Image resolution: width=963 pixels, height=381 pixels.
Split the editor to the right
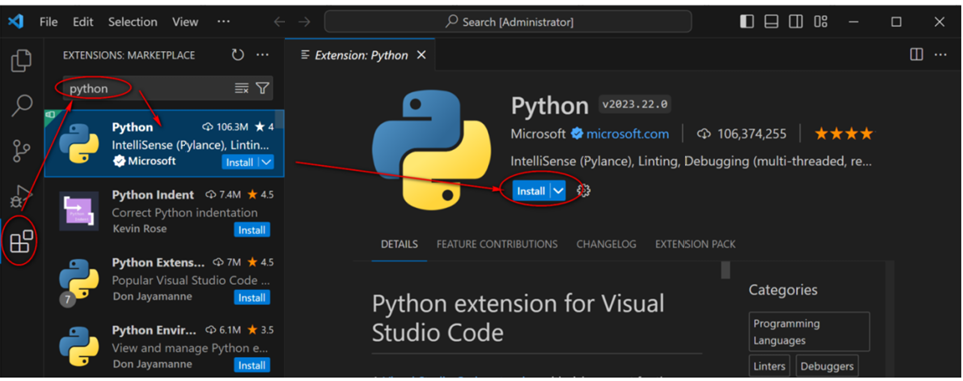tap(916, 55)
